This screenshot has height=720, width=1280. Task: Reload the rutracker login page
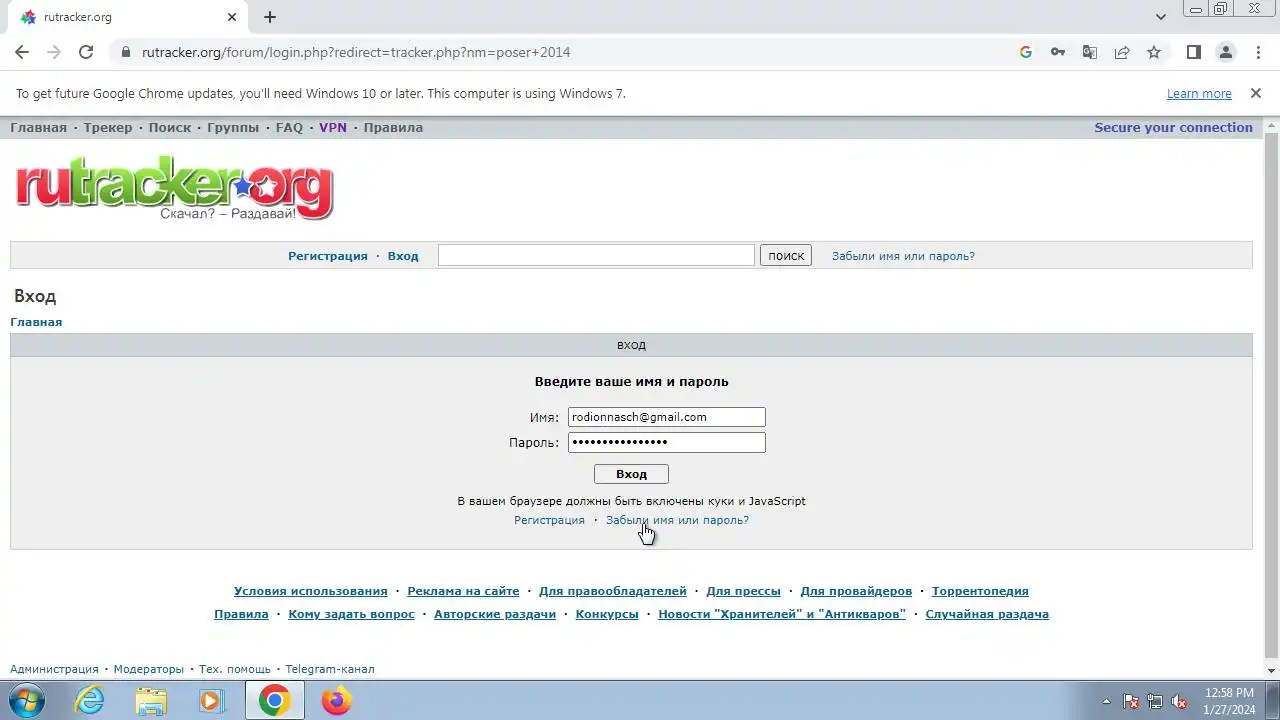(x=86, y=52)
